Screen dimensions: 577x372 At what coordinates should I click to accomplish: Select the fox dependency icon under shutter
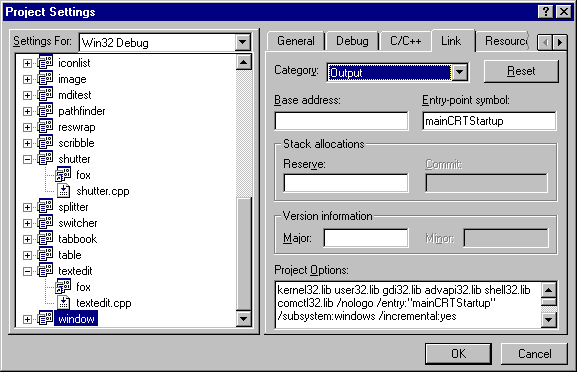click(63, 174)
